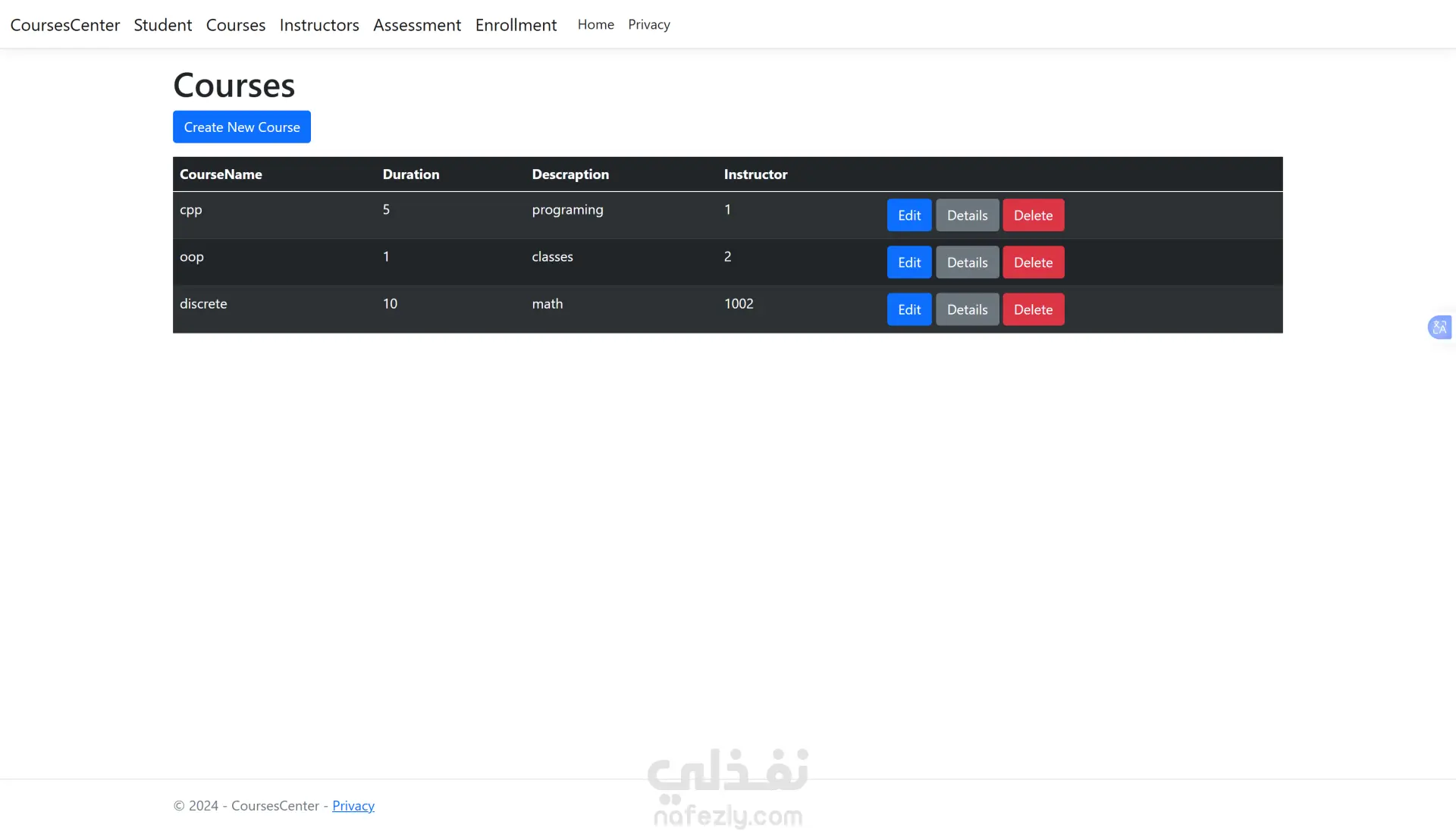Image resolution: width=1456 pixels, height=831 pixels.
Task: Go to Home in navbar
Action: pyautogui.click(x=595, y=25)
